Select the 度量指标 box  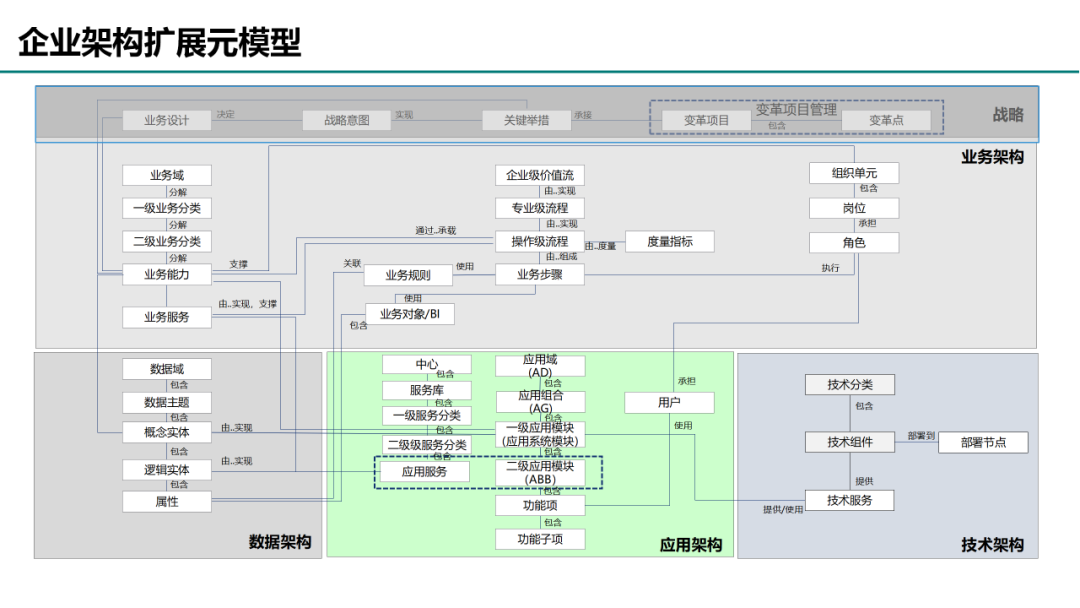tap(669, 241)
